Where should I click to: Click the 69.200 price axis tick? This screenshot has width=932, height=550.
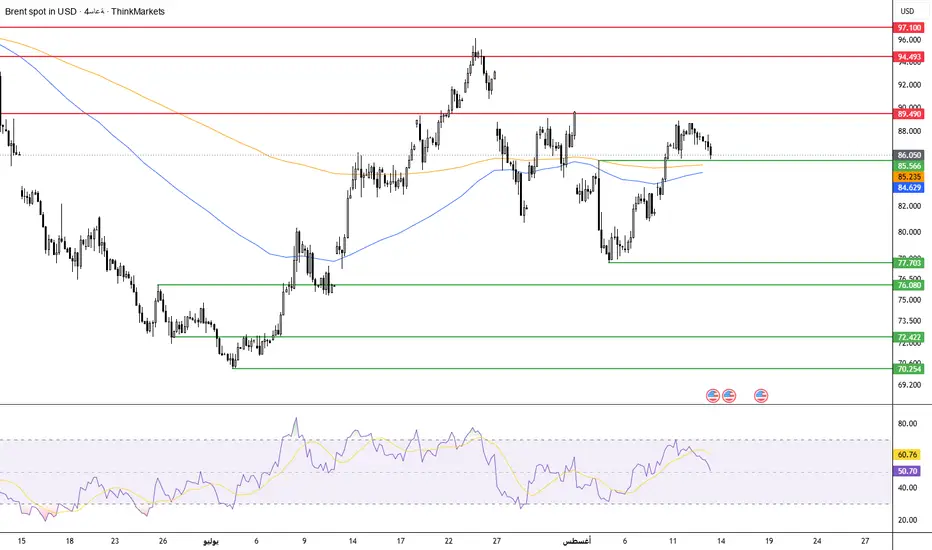click(909, 385)
